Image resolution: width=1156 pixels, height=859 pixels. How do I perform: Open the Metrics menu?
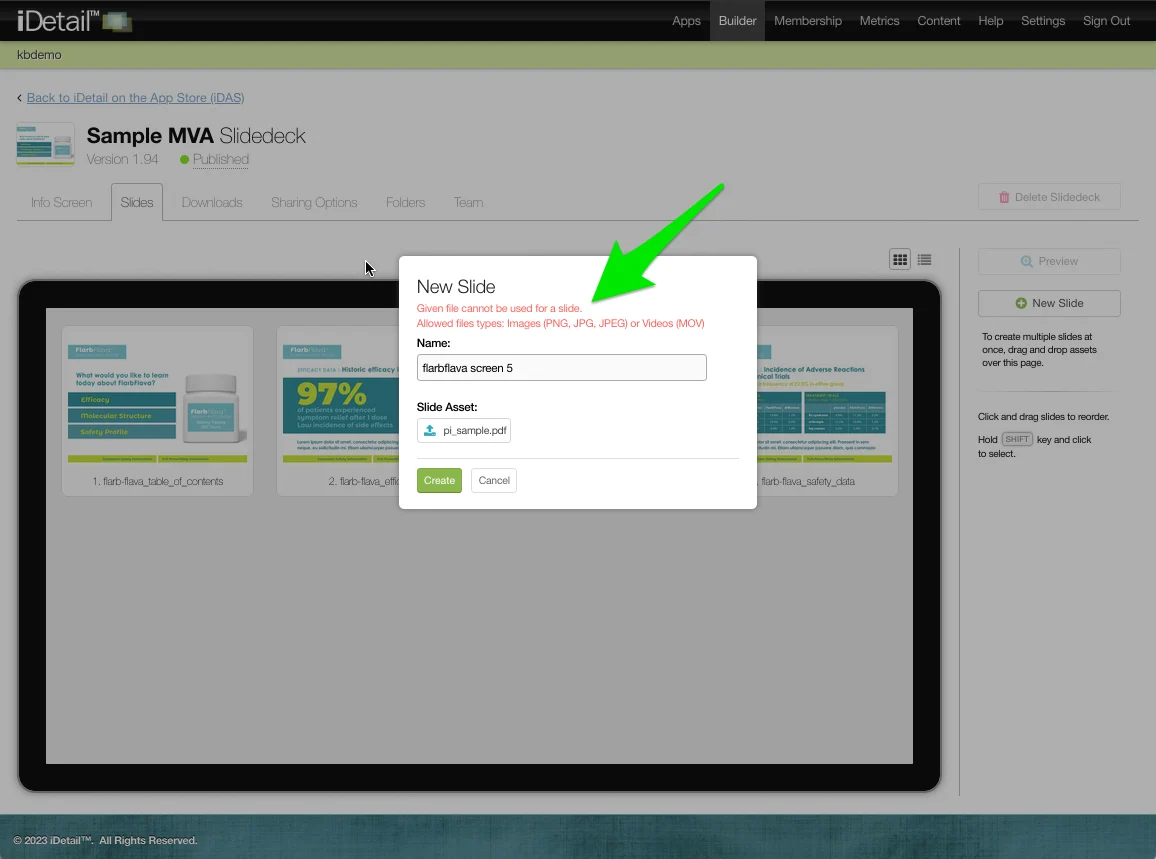(880, 21)
